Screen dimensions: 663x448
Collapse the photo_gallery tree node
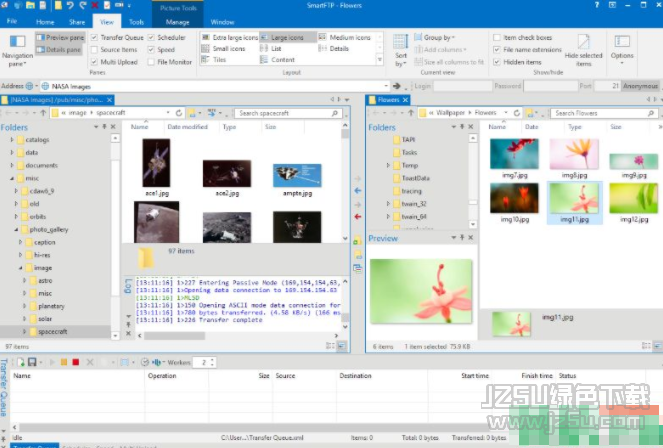(16, 229)
